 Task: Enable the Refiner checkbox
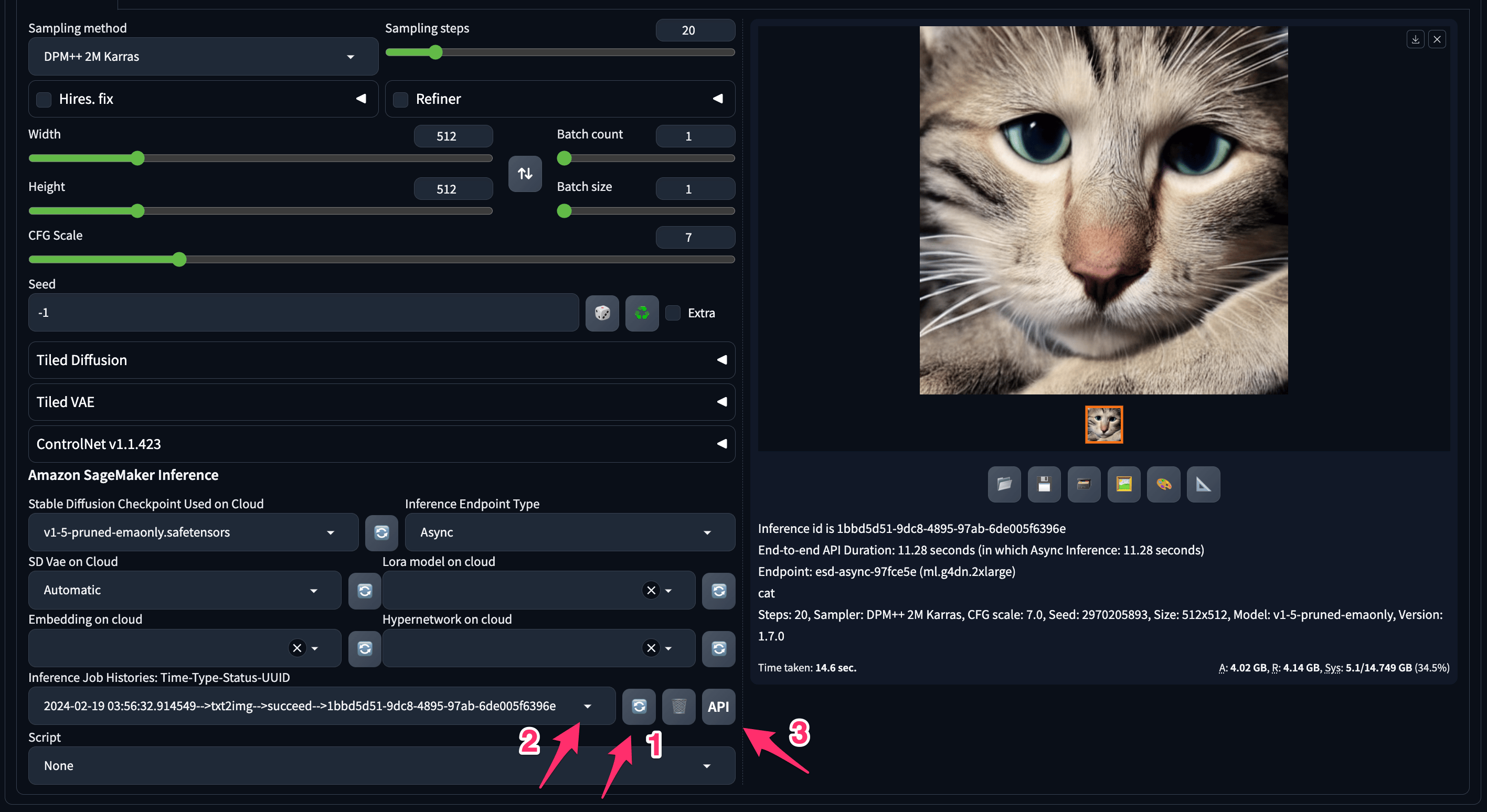[x=401, y=99]
